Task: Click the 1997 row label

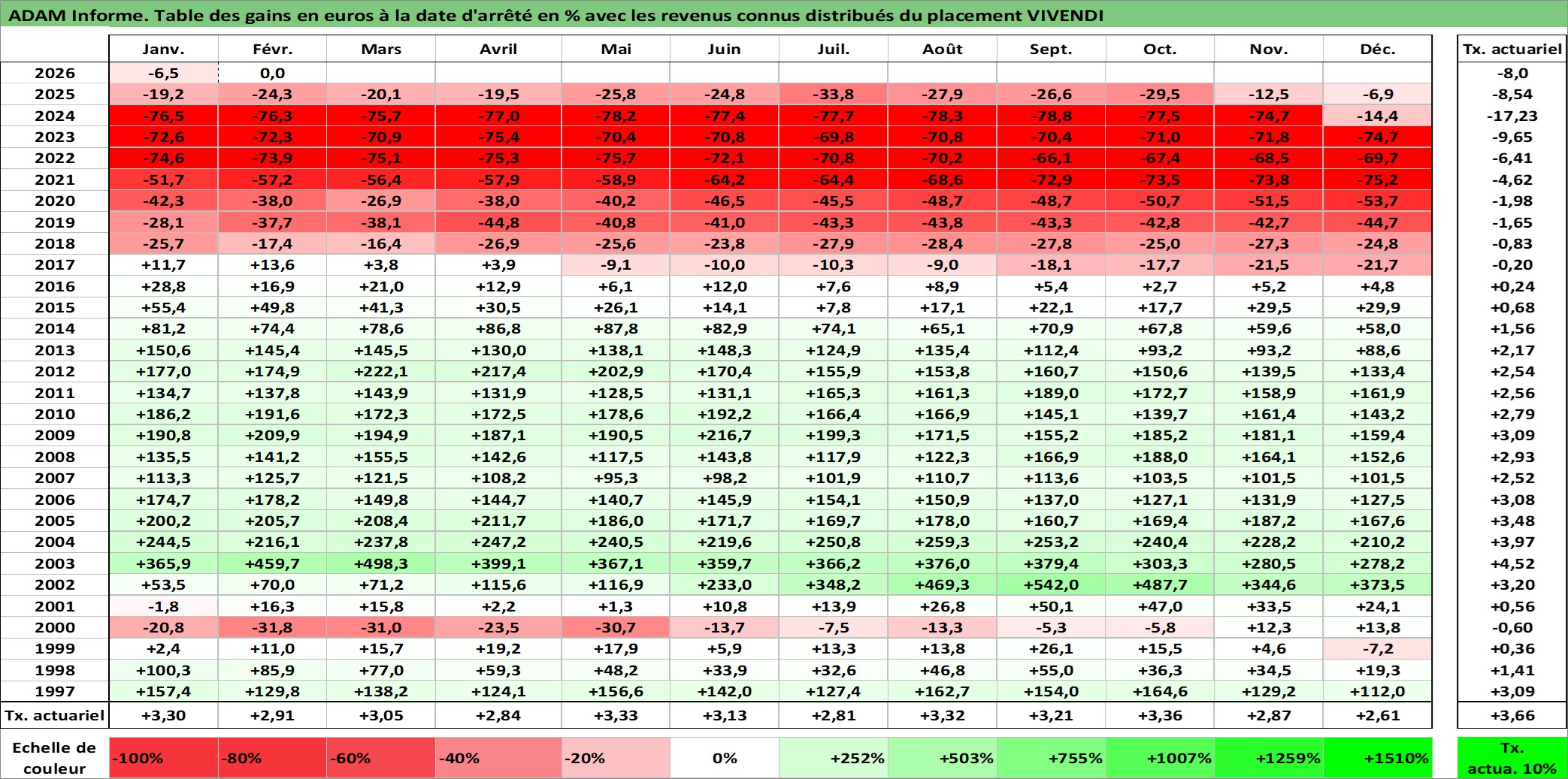Action: point(55,691)
